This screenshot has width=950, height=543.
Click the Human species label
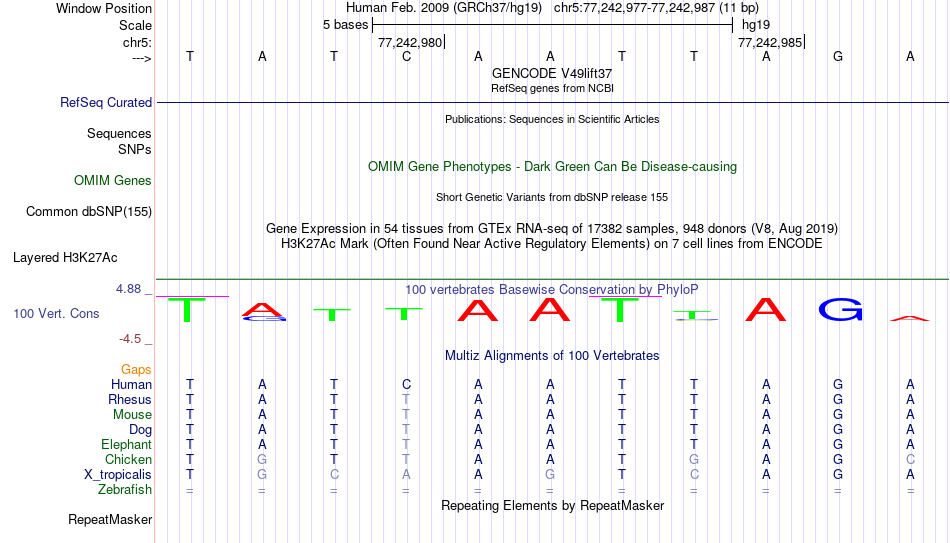tap(131, 385)
